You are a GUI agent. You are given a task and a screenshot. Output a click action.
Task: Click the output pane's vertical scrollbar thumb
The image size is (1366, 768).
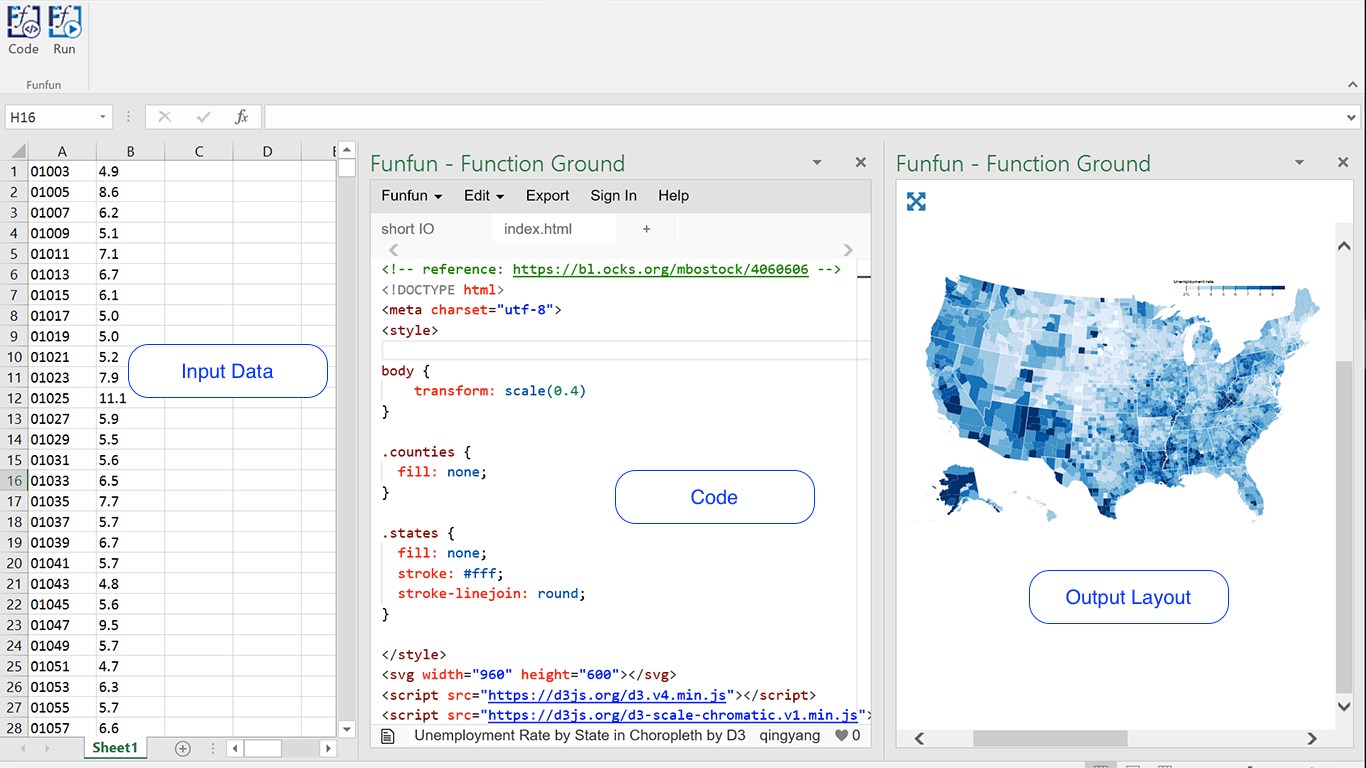[x=1345, y=527]
